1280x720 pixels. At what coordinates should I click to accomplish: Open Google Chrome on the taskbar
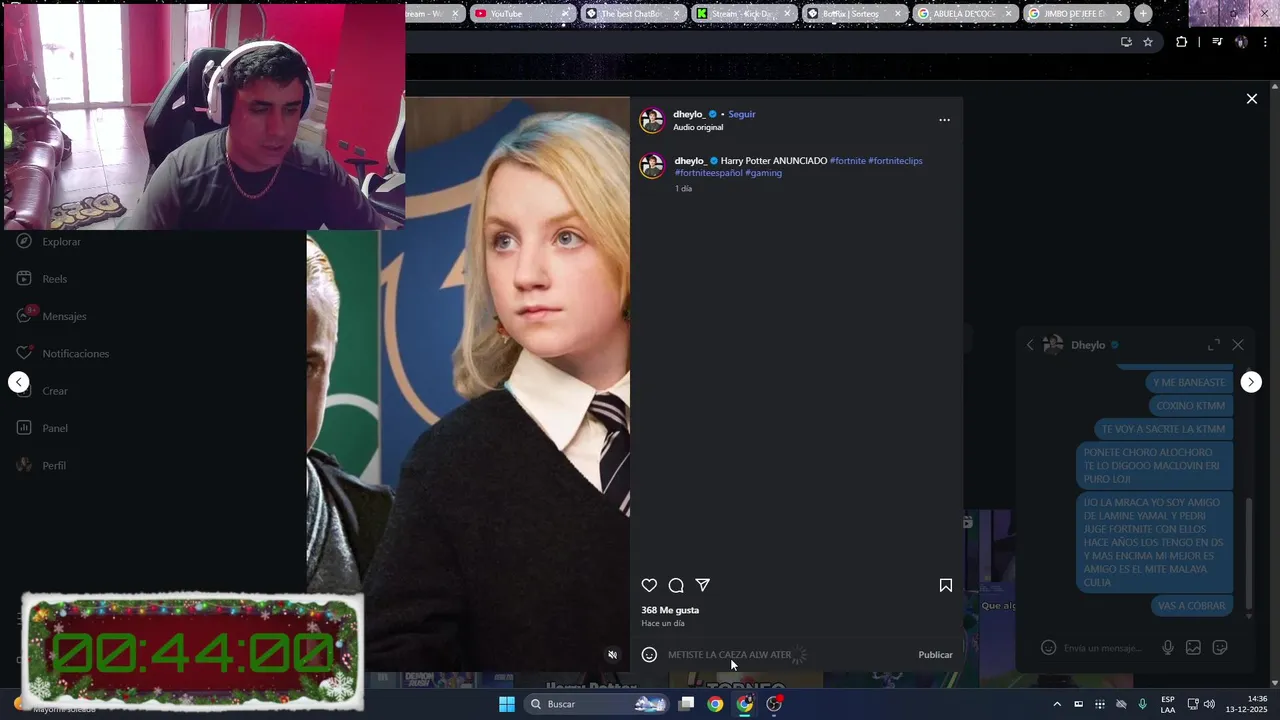point(715,704)
